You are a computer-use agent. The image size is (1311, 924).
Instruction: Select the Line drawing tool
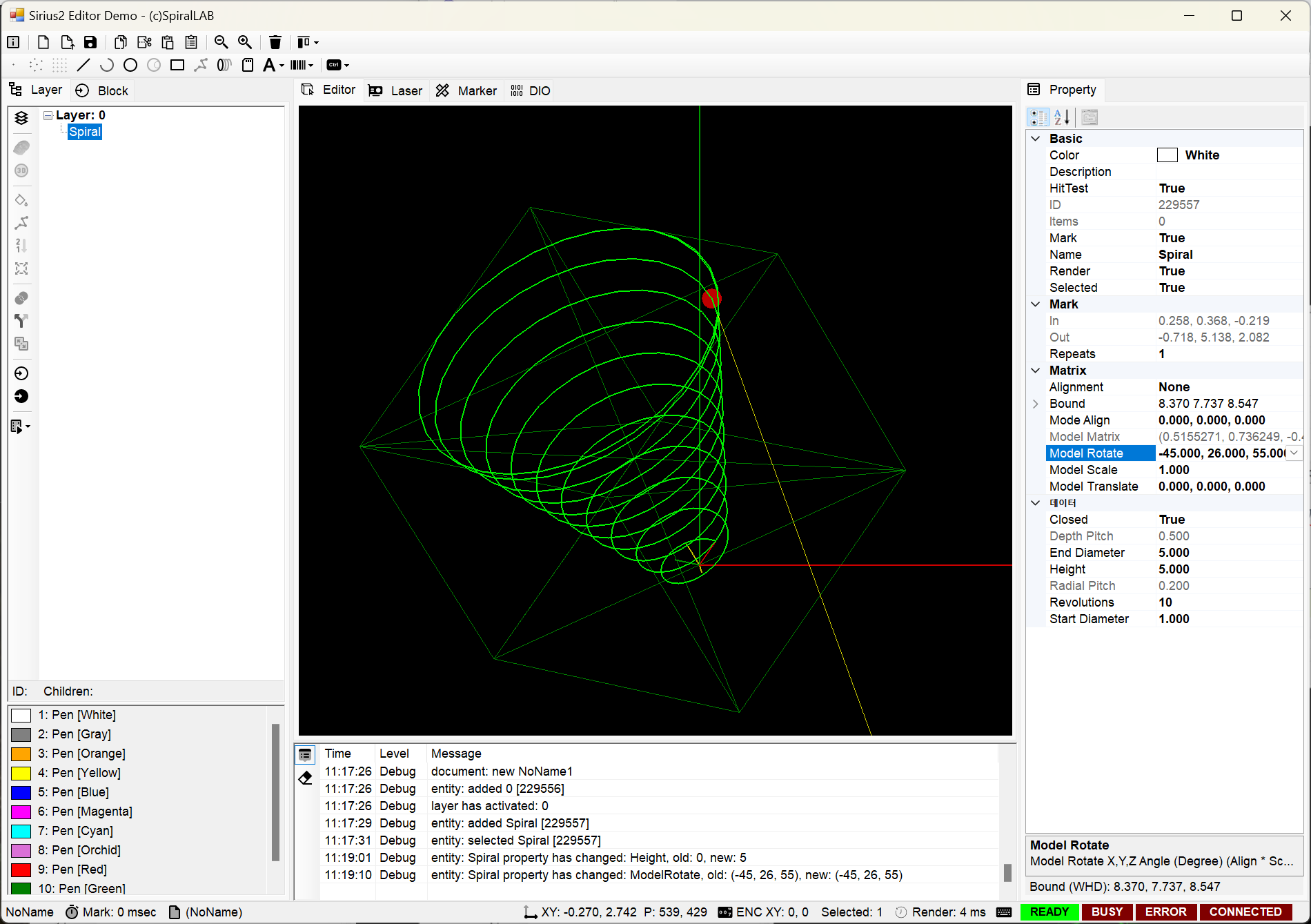83,65
